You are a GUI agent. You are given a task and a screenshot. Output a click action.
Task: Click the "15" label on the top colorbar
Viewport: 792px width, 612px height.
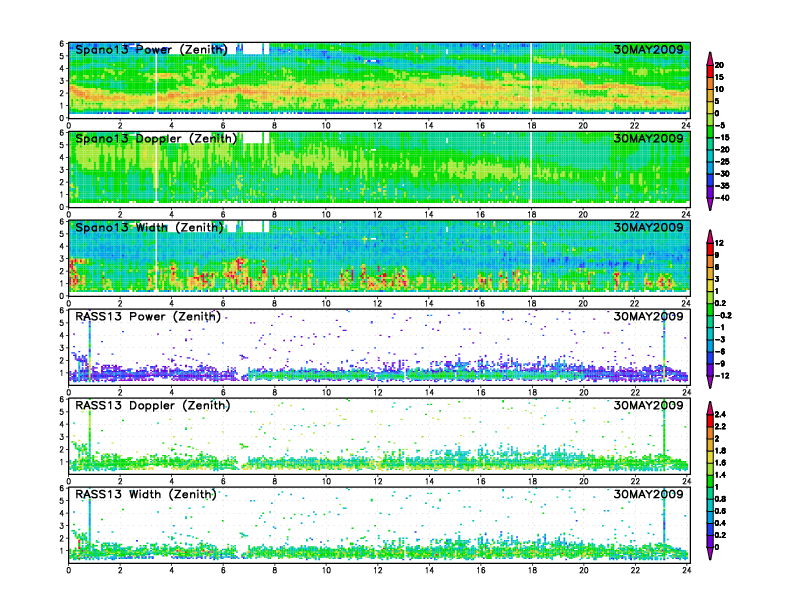719,77
